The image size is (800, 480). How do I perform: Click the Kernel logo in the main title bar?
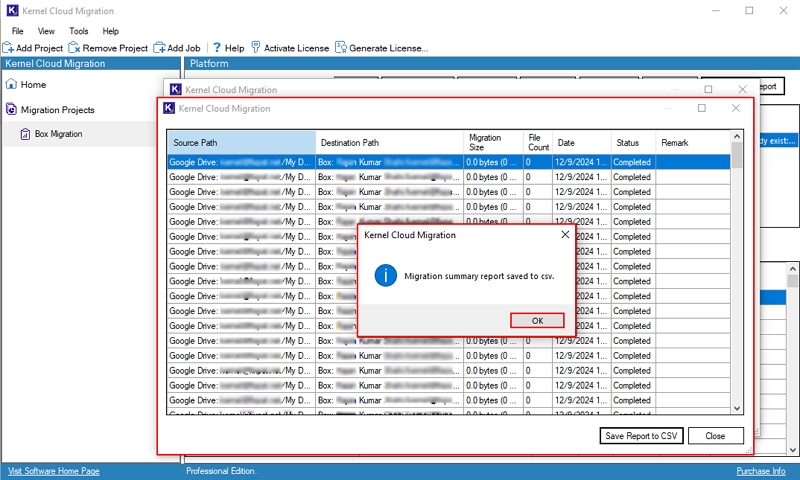tap(12, 11)
